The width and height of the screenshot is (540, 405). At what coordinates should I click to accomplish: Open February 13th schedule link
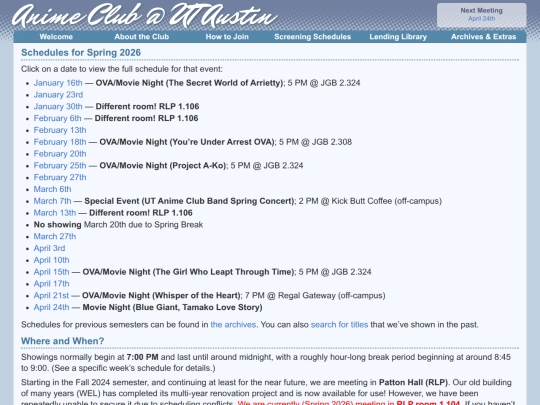(x=60, y=130)
